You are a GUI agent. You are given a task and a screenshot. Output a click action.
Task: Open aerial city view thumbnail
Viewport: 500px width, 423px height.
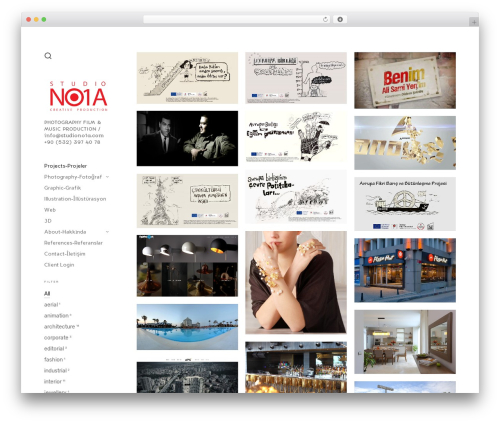click(x=187, y=377)
